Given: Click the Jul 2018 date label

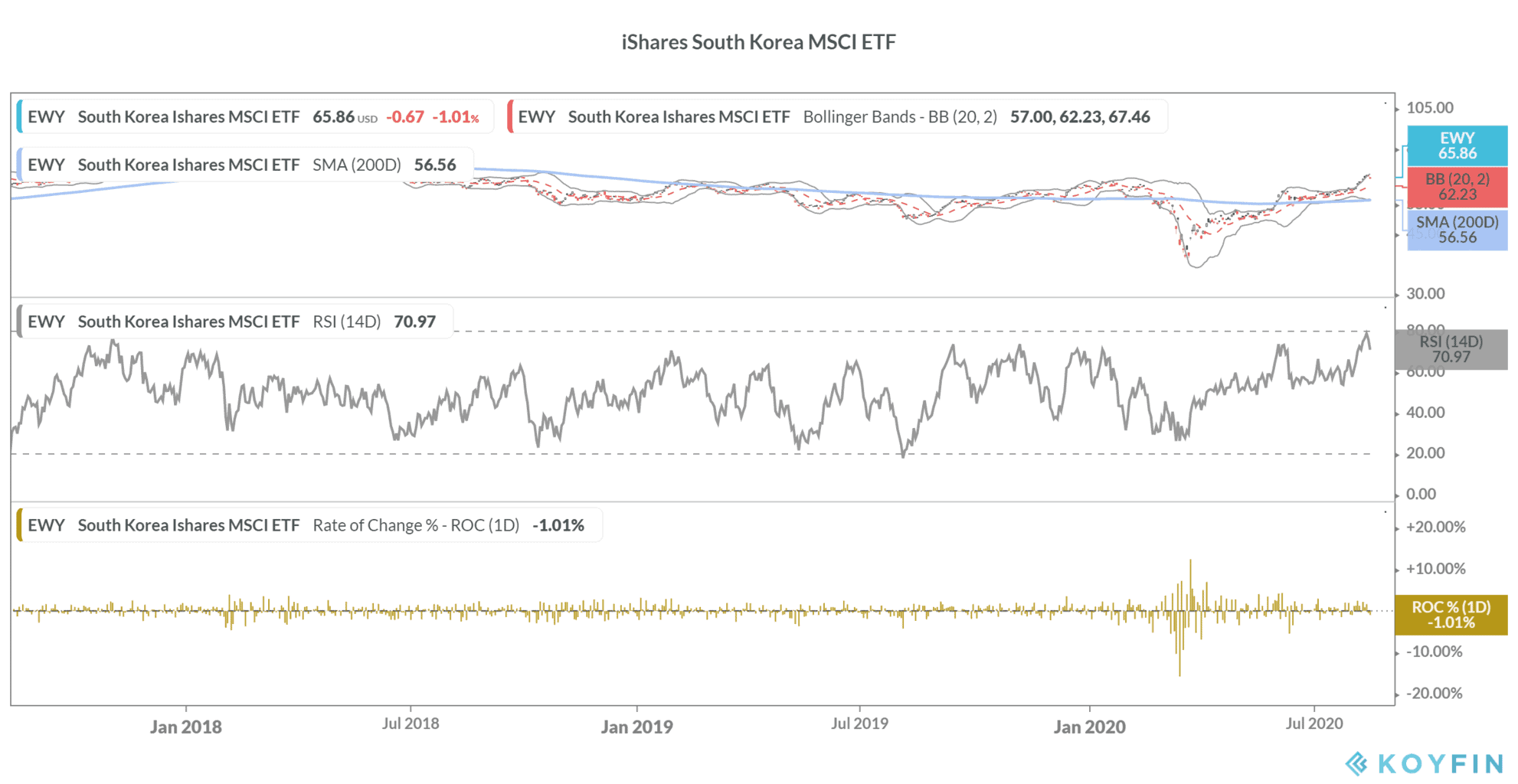Looking at the screenshot, I should tap(411, 724).
